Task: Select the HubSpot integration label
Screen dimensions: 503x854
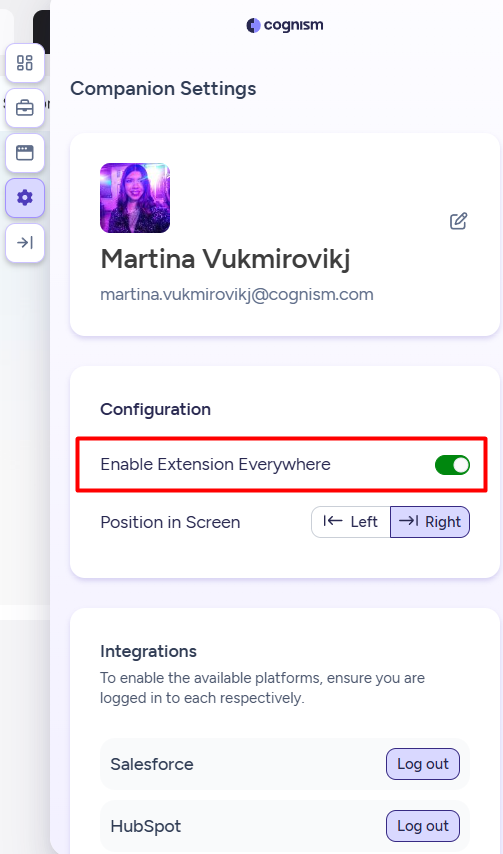Action: 146,826
